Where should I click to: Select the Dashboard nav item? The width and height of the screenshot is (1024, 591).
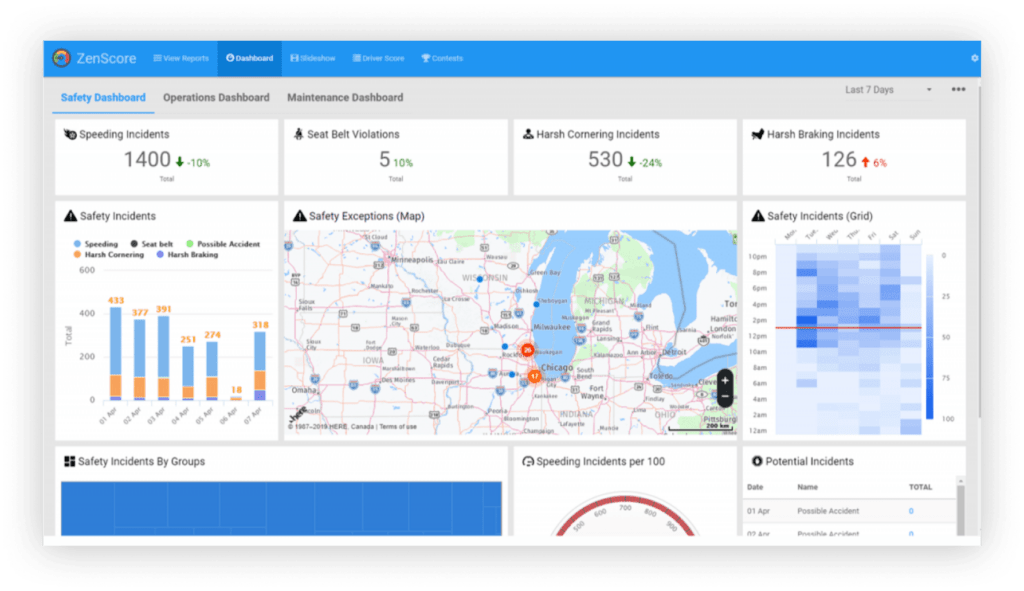[249, 58]
